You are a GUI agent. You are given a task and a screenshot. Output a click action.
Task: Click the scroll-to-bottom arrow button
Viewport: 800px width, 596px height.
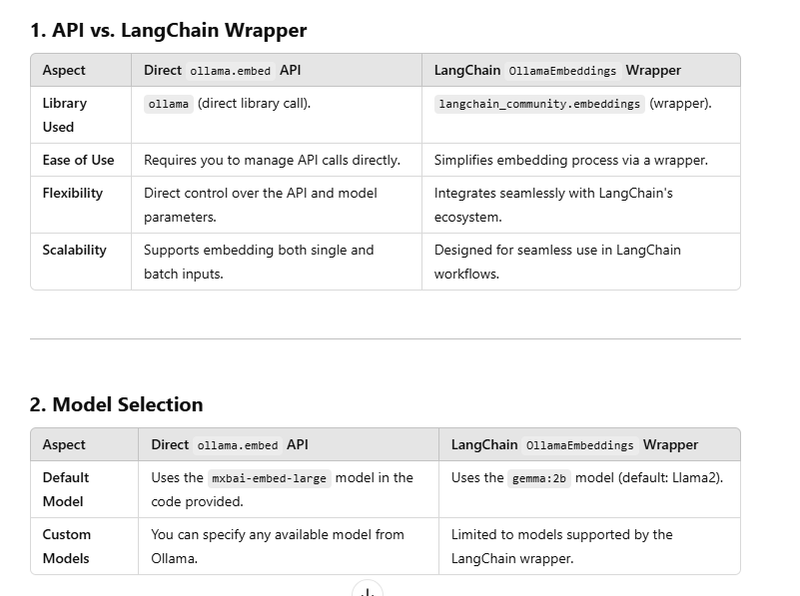367,590
